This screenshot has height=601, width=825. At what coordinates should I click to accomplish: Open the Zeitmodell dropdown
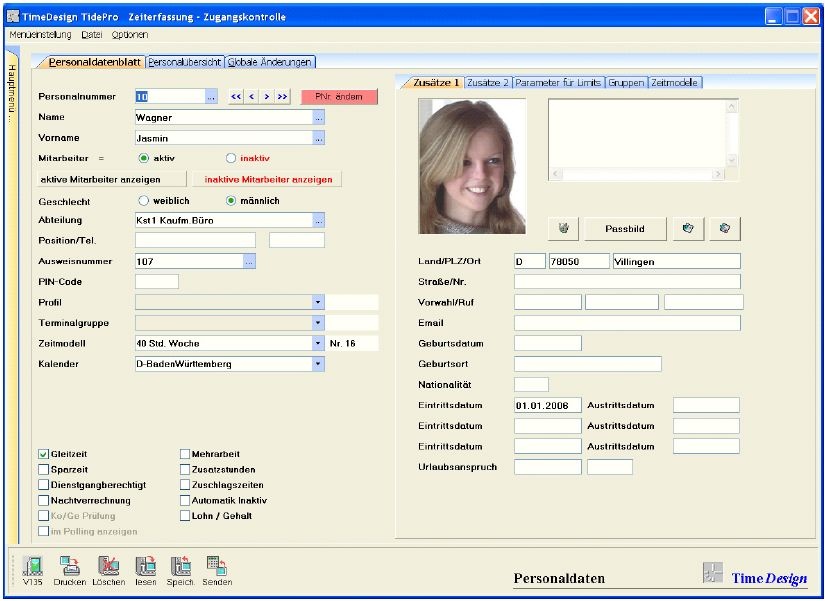coord(318,343)
